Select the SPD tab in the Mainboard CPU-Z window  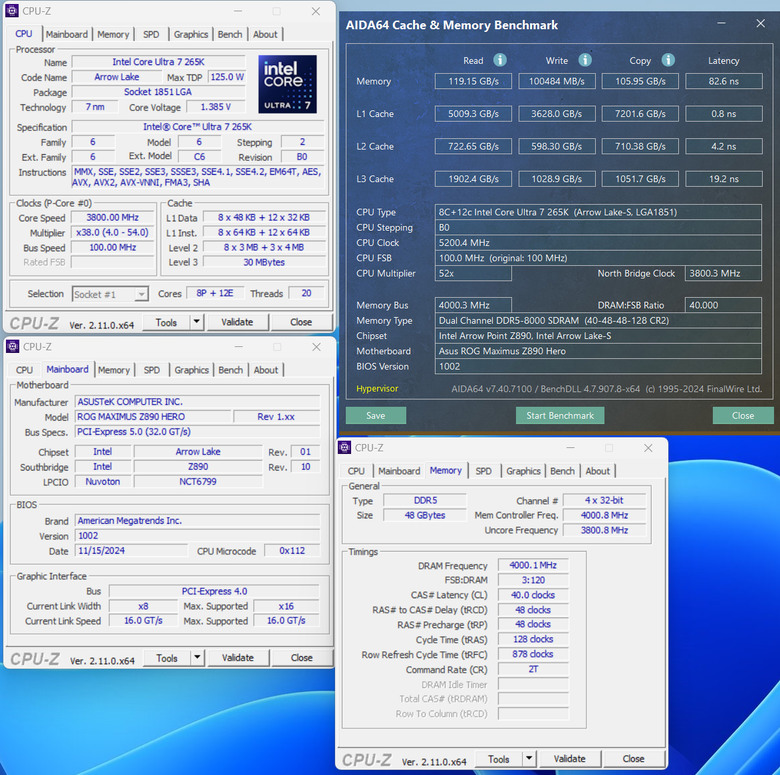pyautogui.click(x=152, y=370)
